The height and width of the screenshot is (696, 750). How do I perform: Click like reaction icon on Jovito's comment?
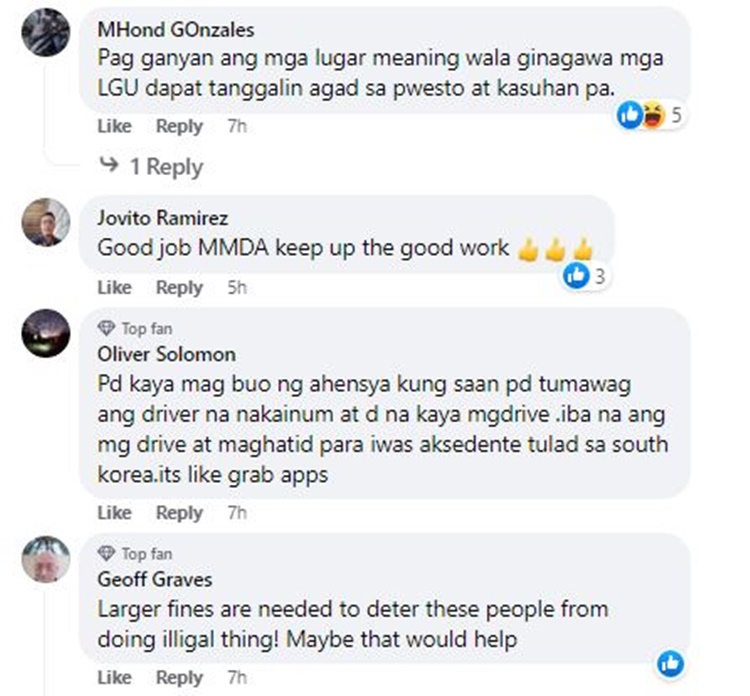pyautogui.click(x=576, y=276)
